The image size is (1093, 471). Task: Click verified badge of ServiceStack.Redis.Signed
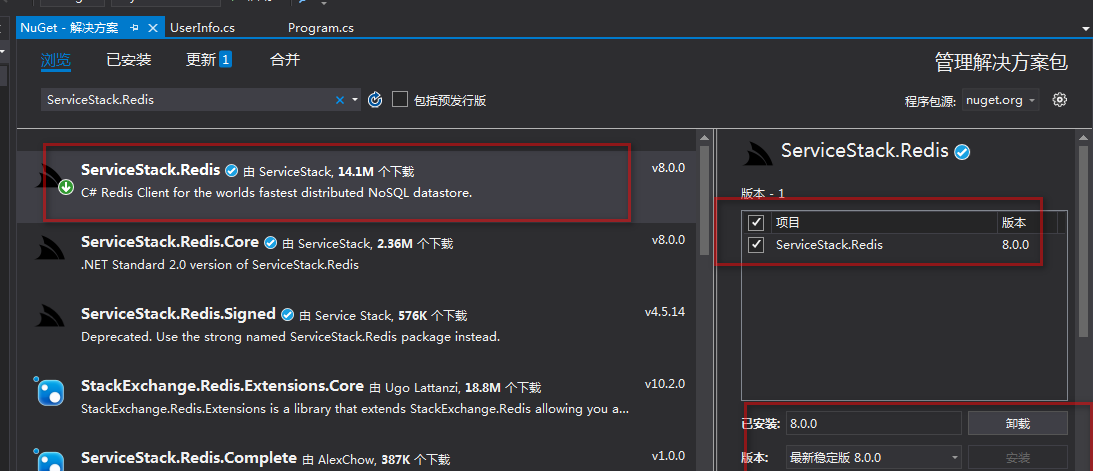287,315
